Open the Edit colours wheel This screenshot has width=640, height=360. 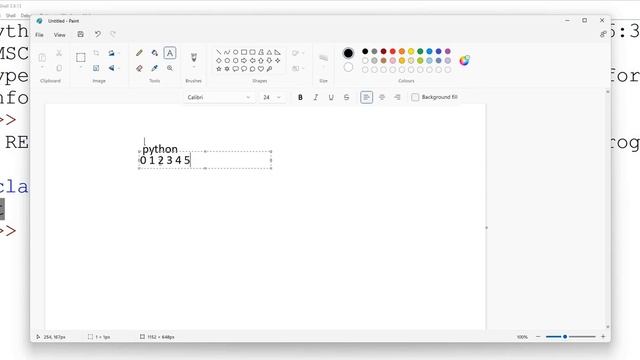(x=464, y=60)
